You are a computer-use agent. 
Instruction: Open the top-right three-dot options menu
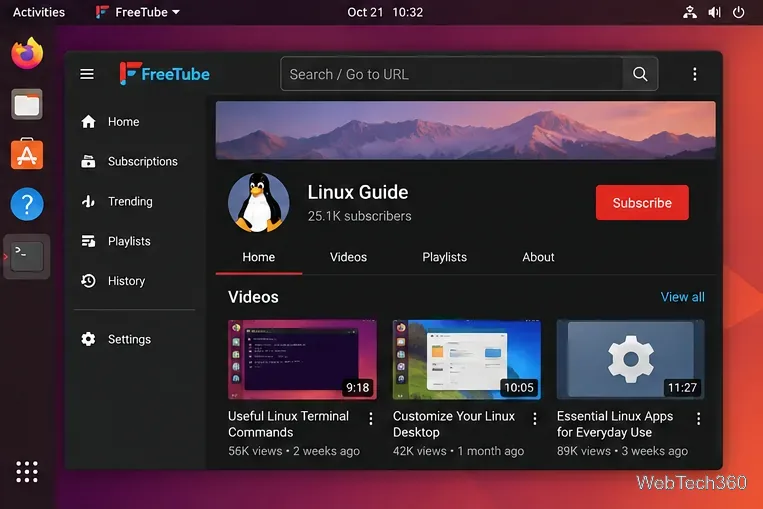click(694, 74)
